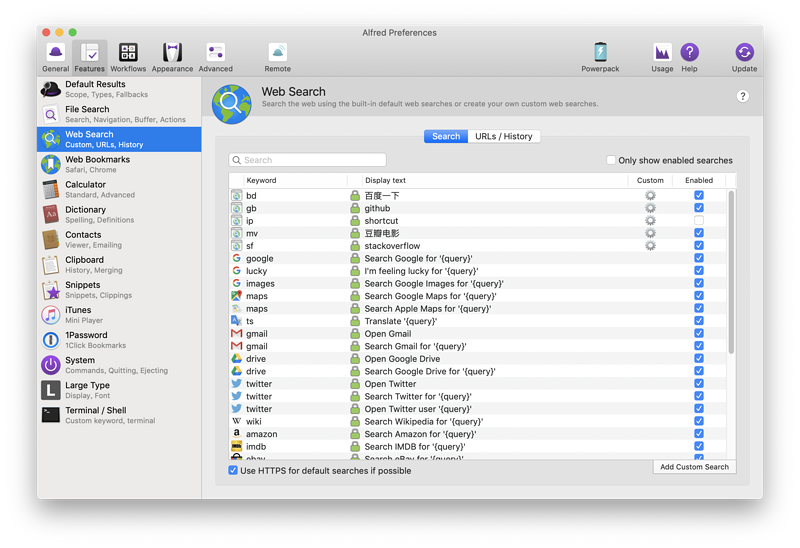Select Calculator in sidebar
Viewport: 800px width, 548px height.
(119, 189)
